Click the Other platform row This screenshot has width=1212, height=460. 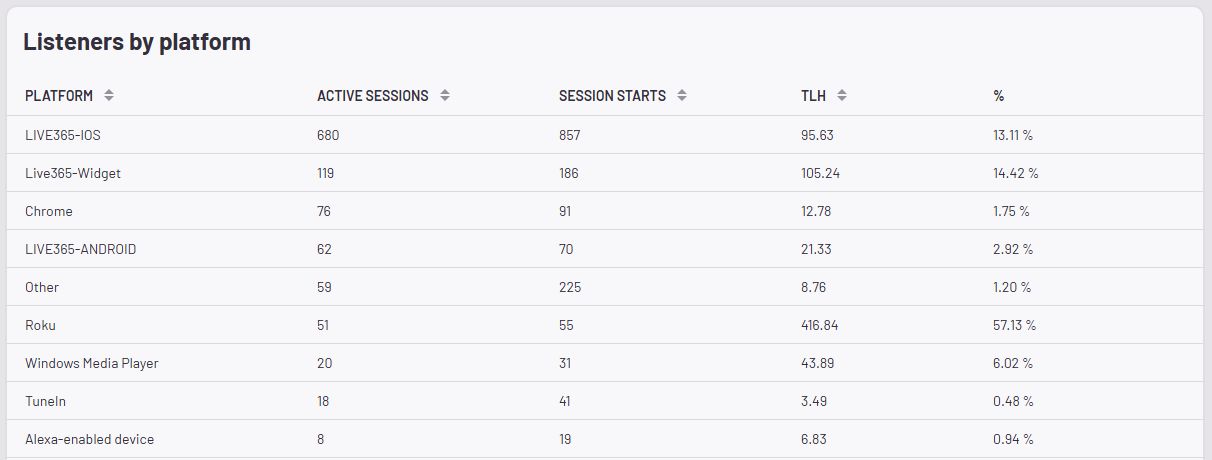click(x=42, y=287)
